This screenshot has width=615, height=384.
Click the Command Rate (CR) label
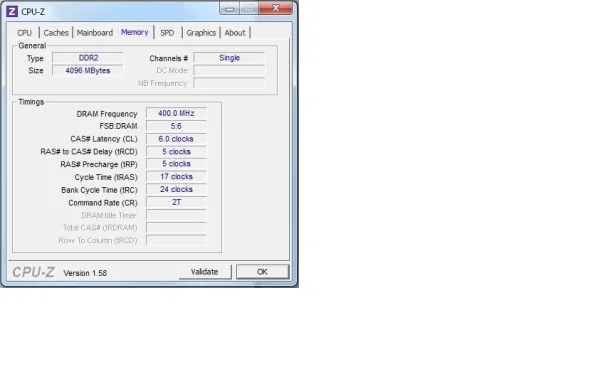coord(103,203)
